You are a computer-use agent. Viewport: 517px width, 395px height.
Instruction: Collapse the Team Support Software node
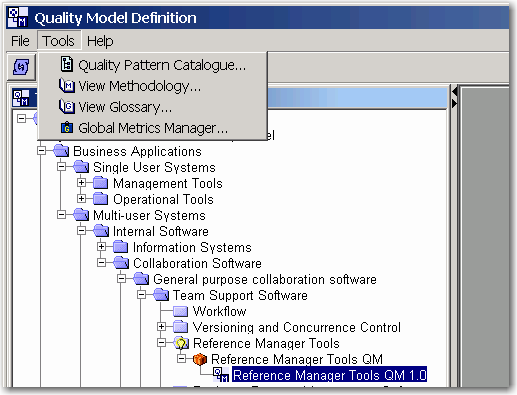pyautogui.click(x=141, y=295)
